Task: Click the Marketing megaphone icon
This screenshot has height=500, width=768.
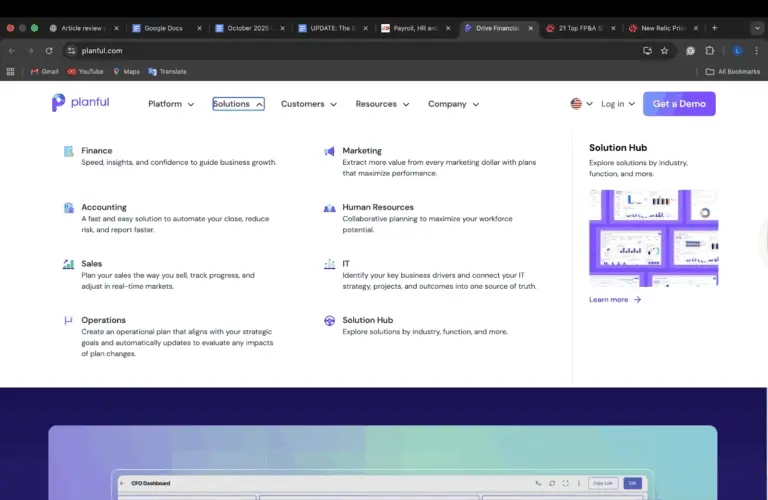Action: pos(329,151)
